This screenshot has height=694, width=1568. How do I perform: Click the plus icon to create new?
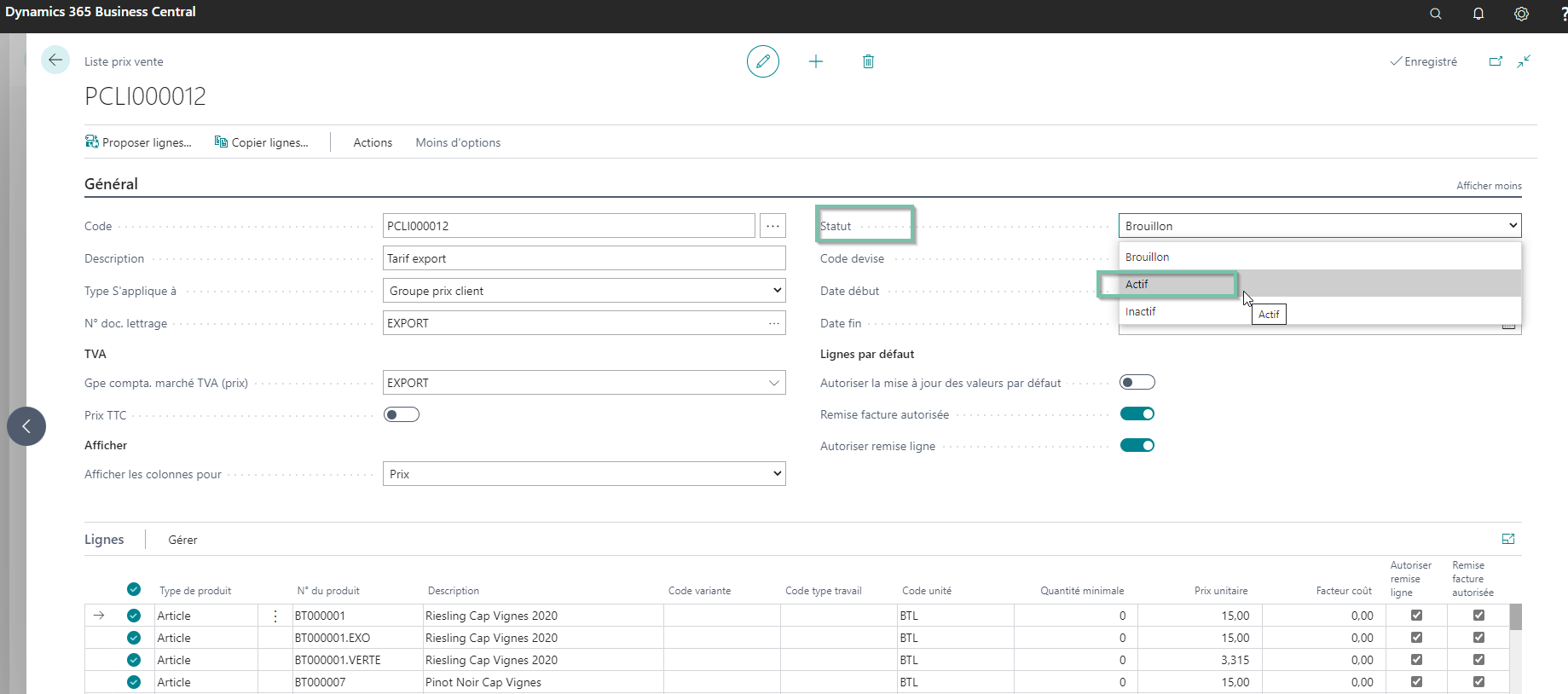pyautogui.click(x=816, y=61)
